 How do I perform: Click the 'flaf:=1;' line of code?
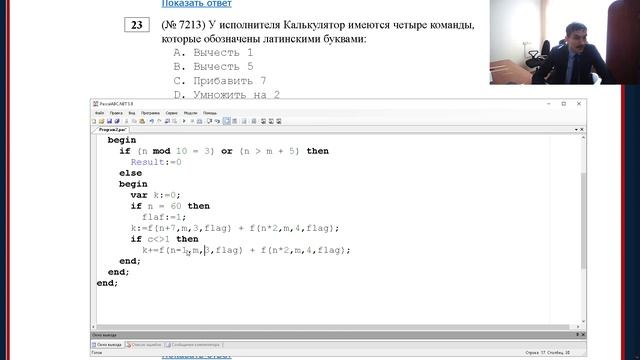tap(164, 217)
